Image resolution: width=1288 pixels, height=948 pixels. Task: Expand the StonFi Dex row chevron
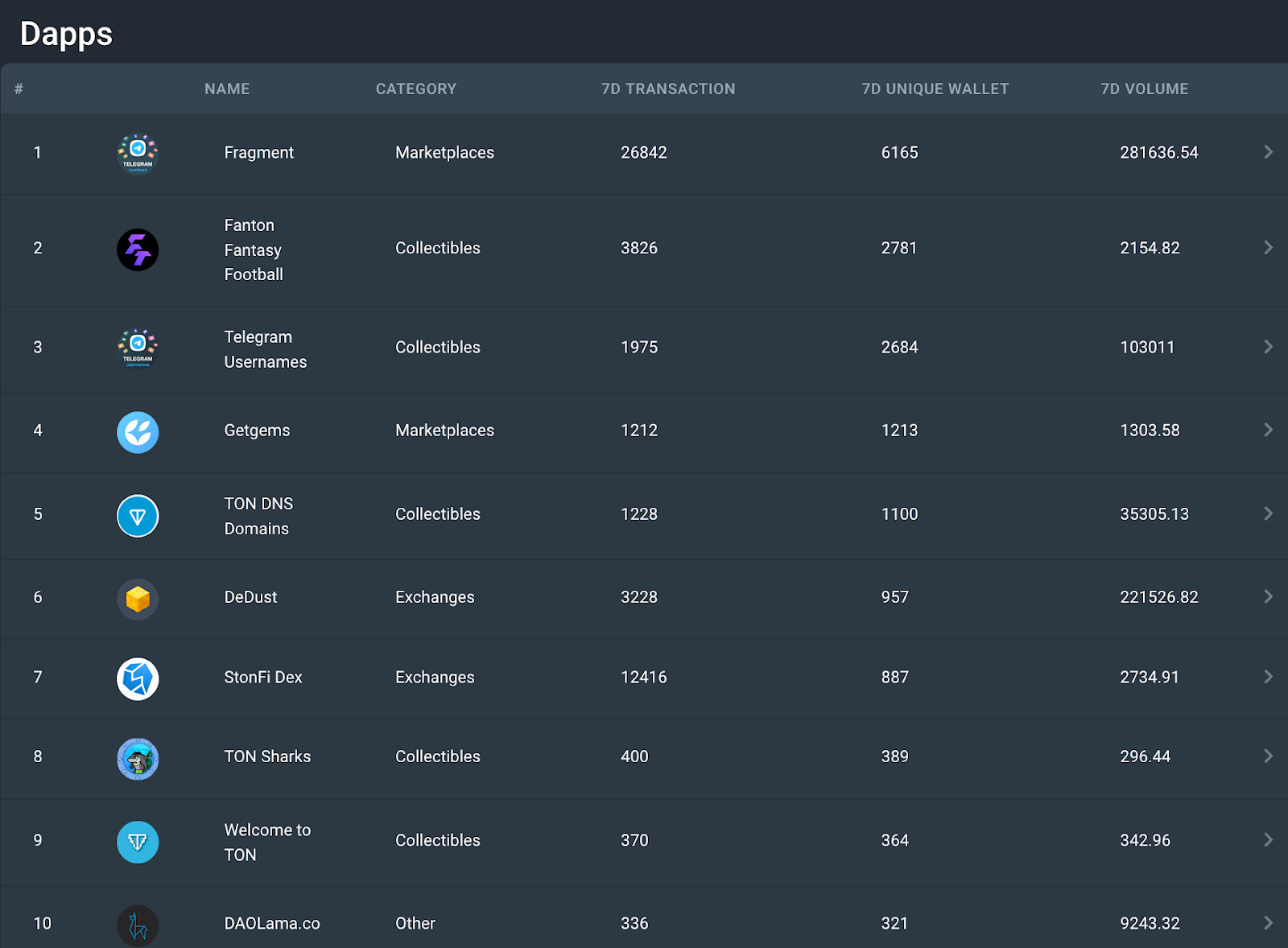click(x=1268, y=677)
